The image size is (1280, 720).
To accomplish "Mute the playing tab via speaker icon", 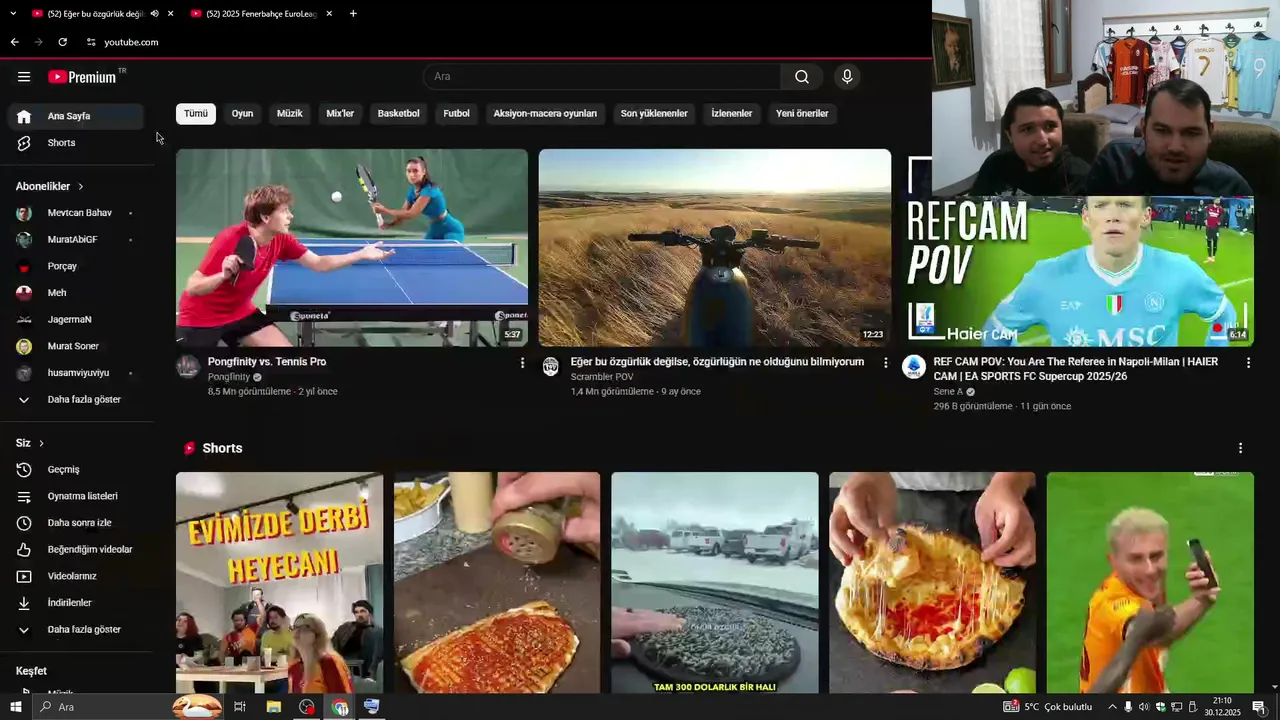I will pyautogui.click(x=154, y=14).
